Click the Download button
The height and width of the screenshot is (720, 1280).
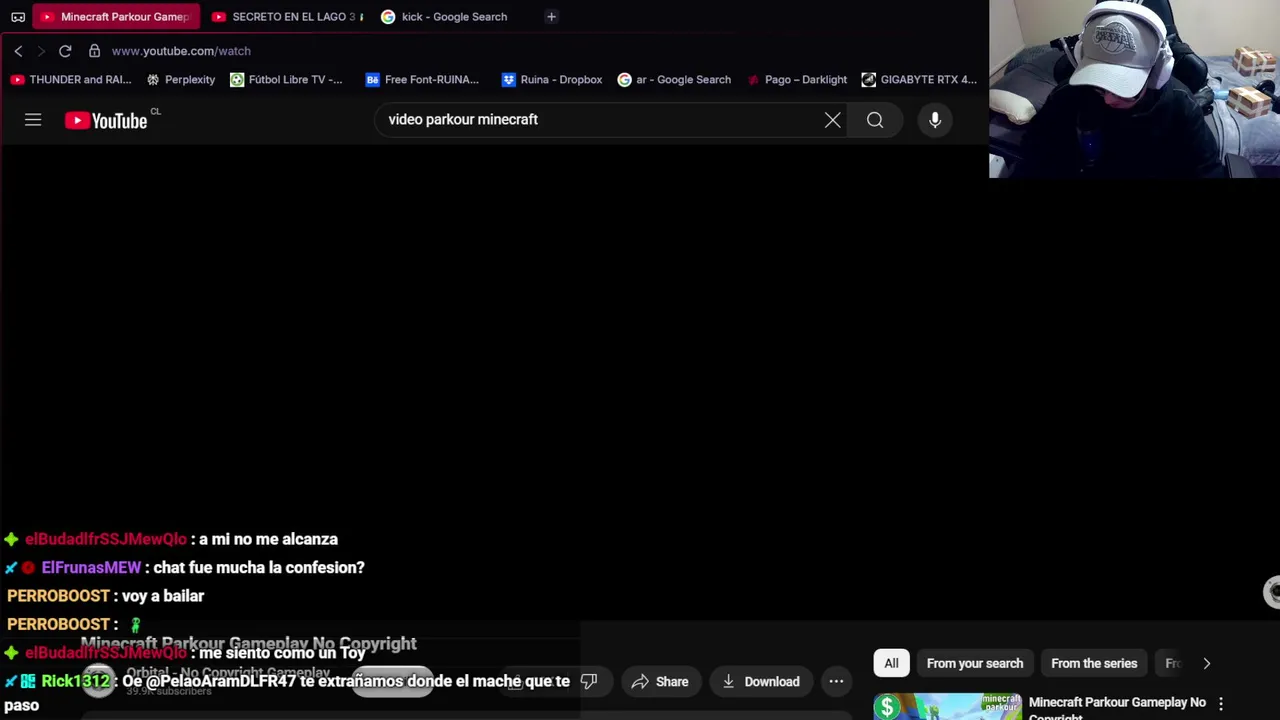click(x=761, y=682)
